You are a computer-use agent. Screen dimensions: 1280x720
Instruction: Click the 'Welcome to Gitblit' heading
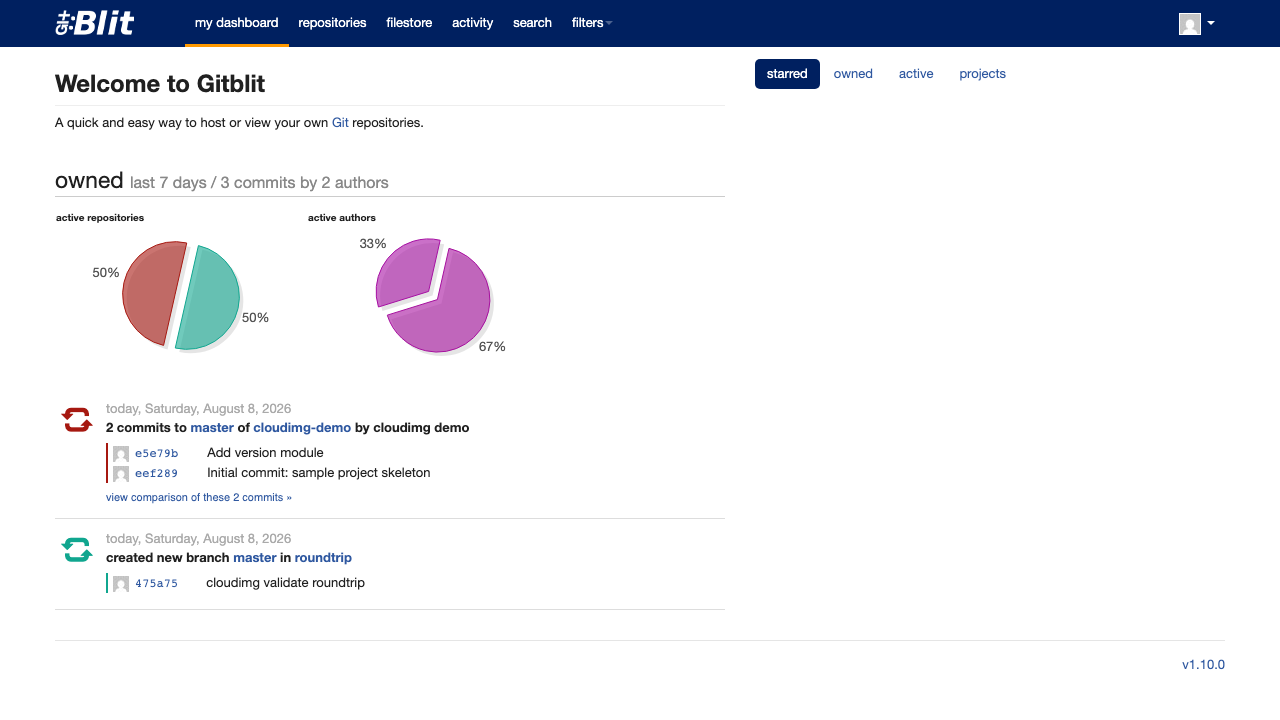pyautogui.click(x=160, y=84)
